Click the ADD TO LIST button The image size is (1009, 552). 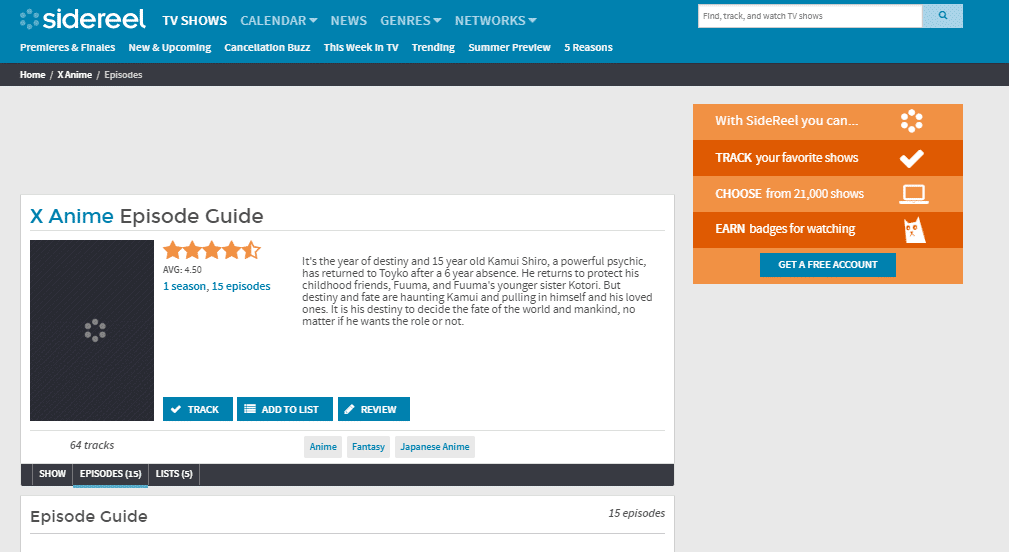[x=284, y=409]
